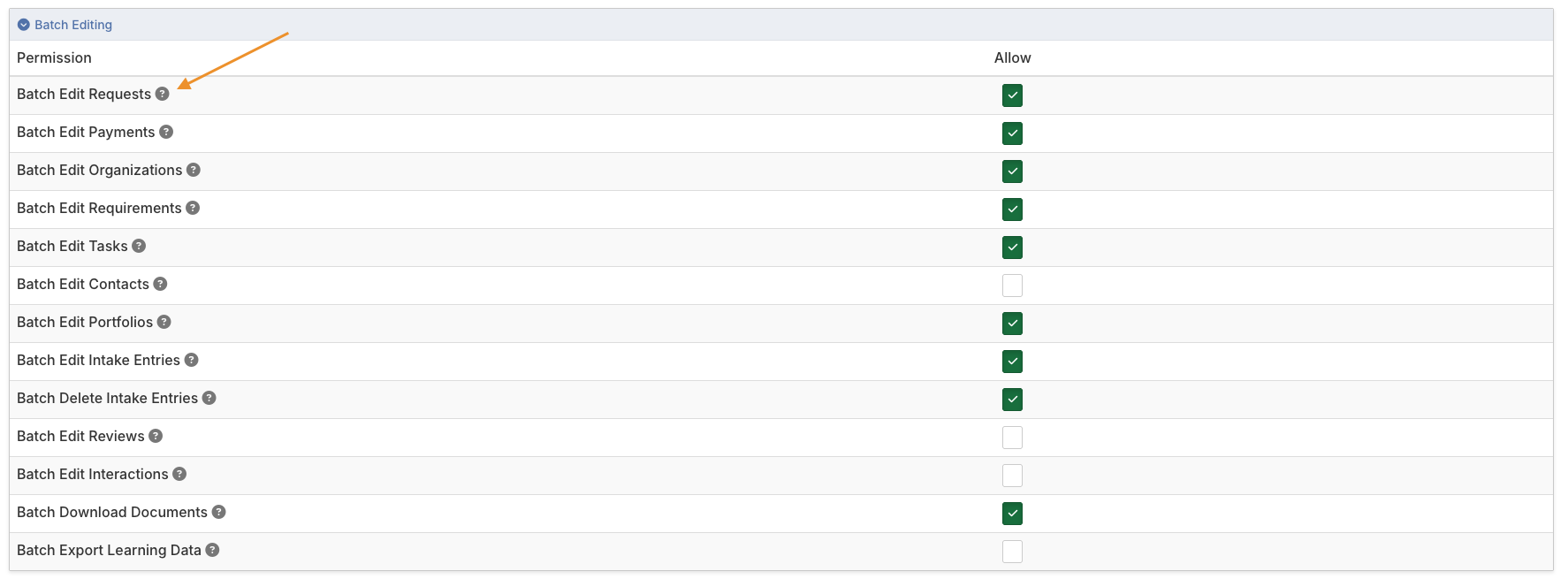Click the Batch Edit Intake Entries label
The image size is (1568, 579).
click(x=98, y=360)
